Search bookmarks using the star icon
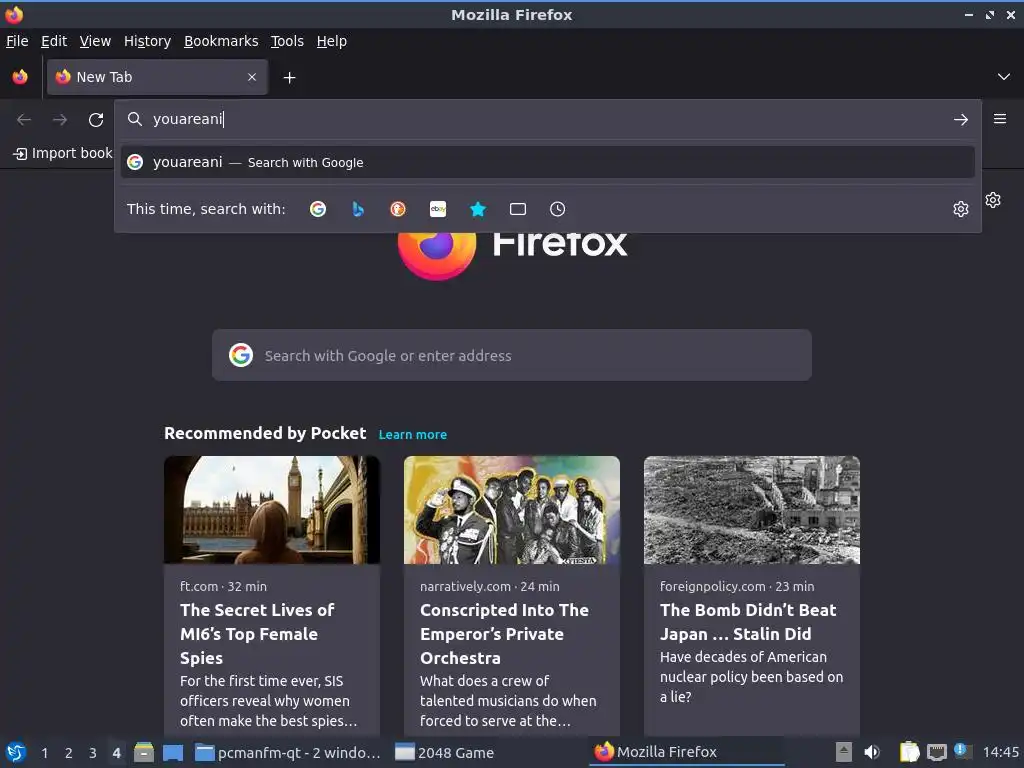The height and width of the screenshot is (768, 1024). pyautogui.click(x=478, y=209)
